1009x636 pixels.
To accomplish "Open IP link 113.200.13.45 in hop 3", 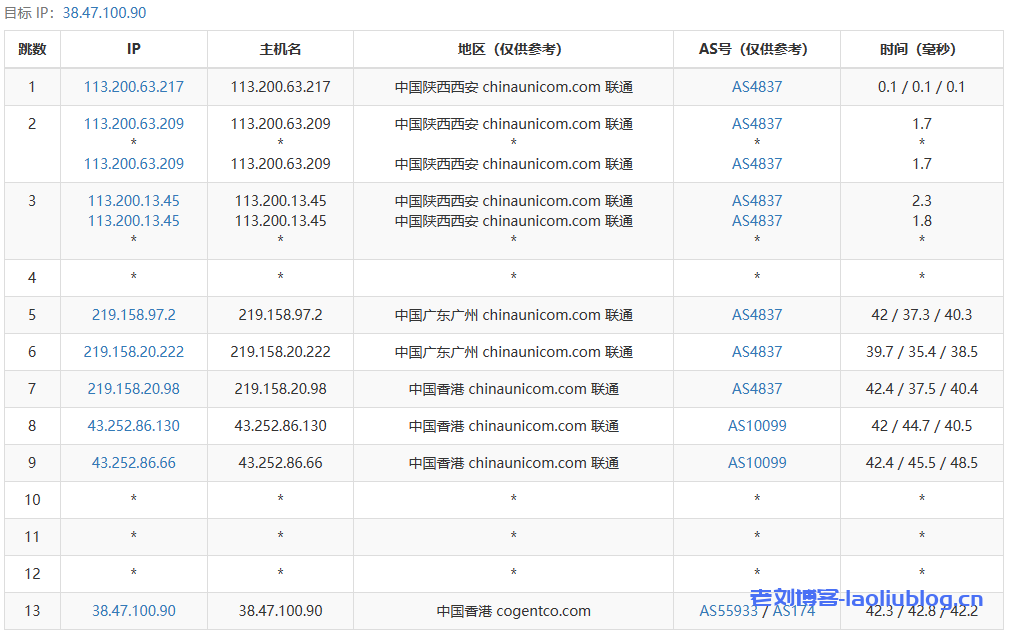I will 133,200.
